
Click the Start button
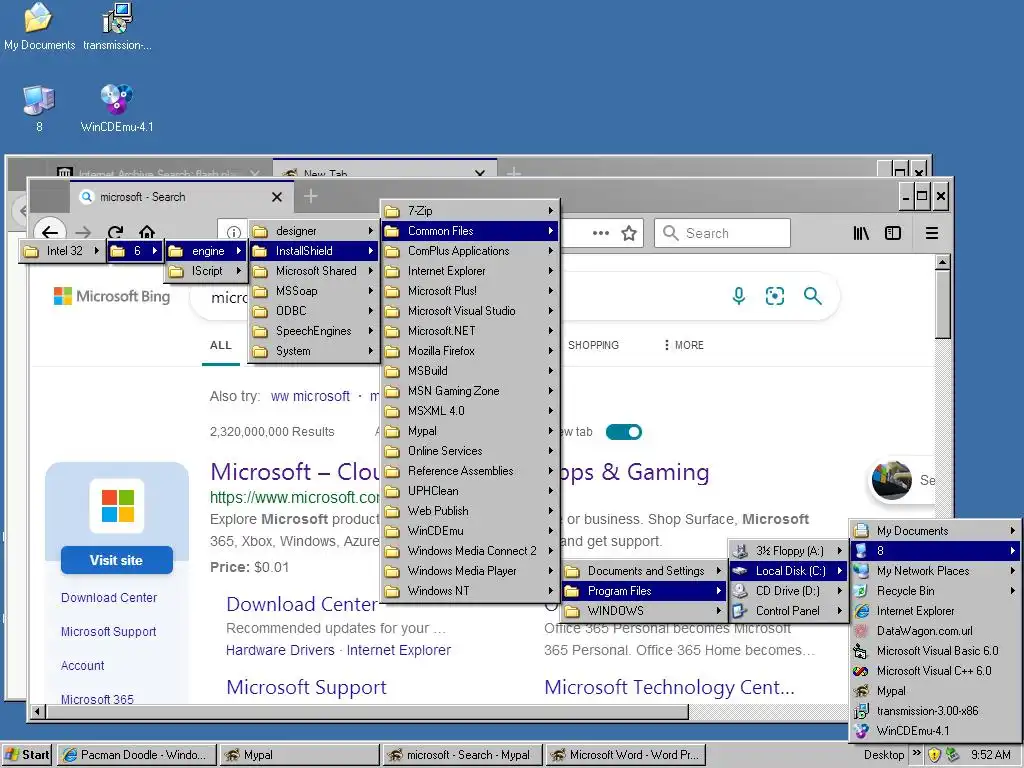[27, 755]
